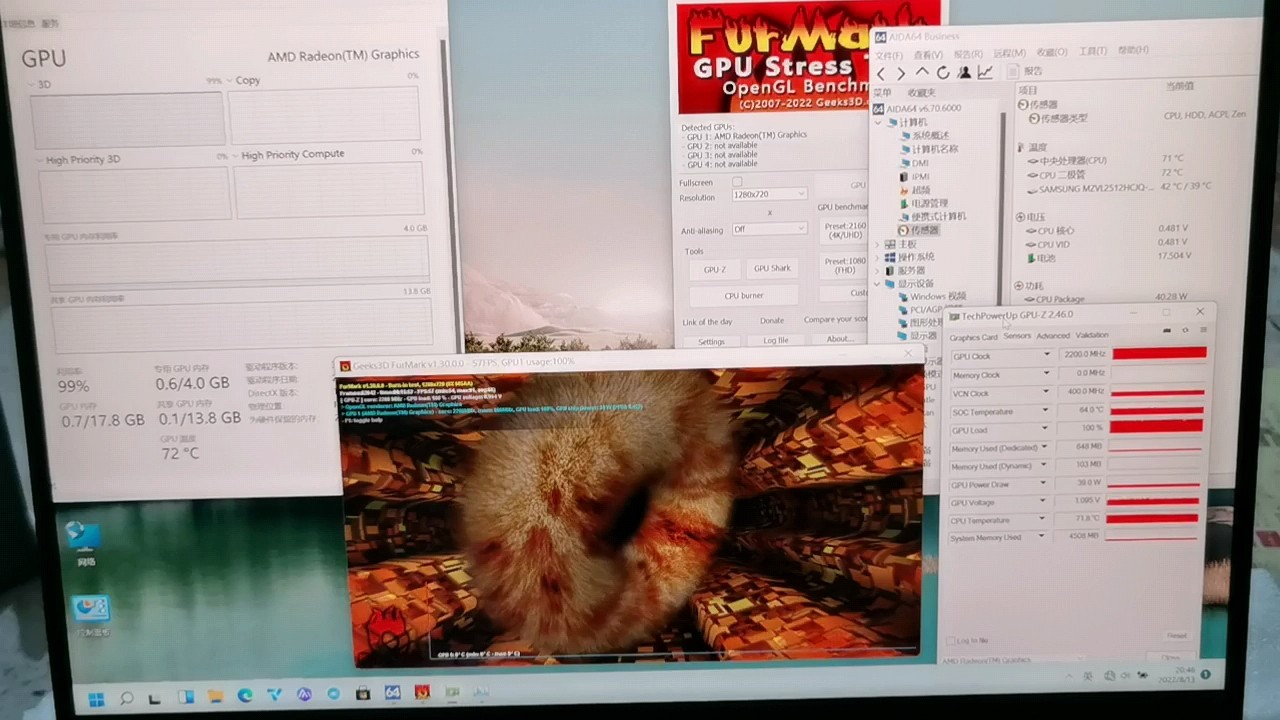This screenshot has height=720, width=1280.
Task: Click GPU Clock red graph bar
Action: (x=1159, y=353)
